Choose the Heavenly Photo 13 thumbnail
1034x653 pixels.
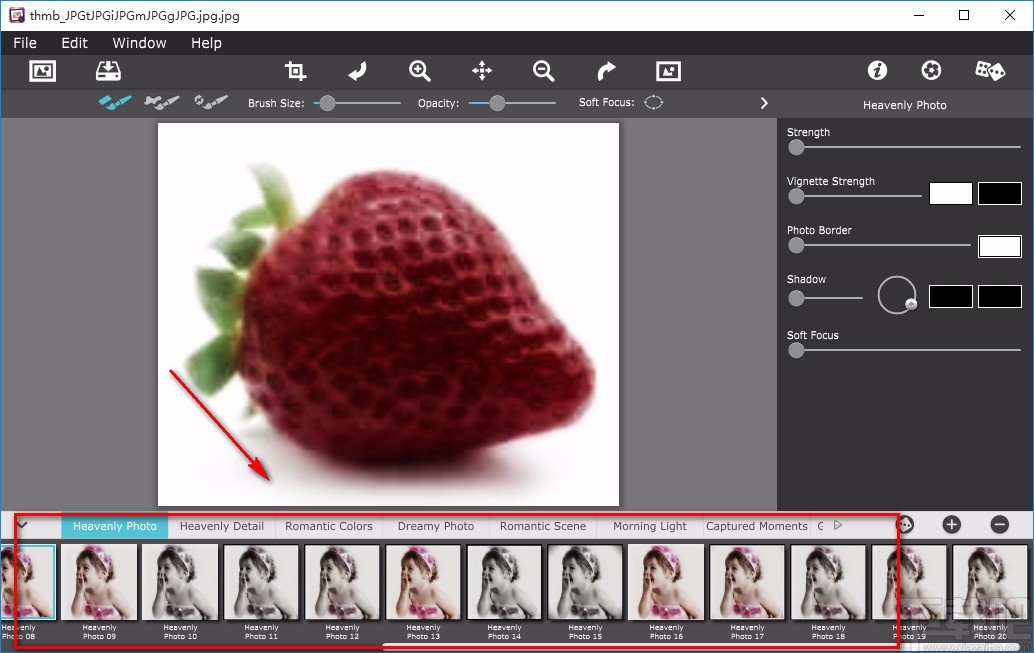coord(423,584)
